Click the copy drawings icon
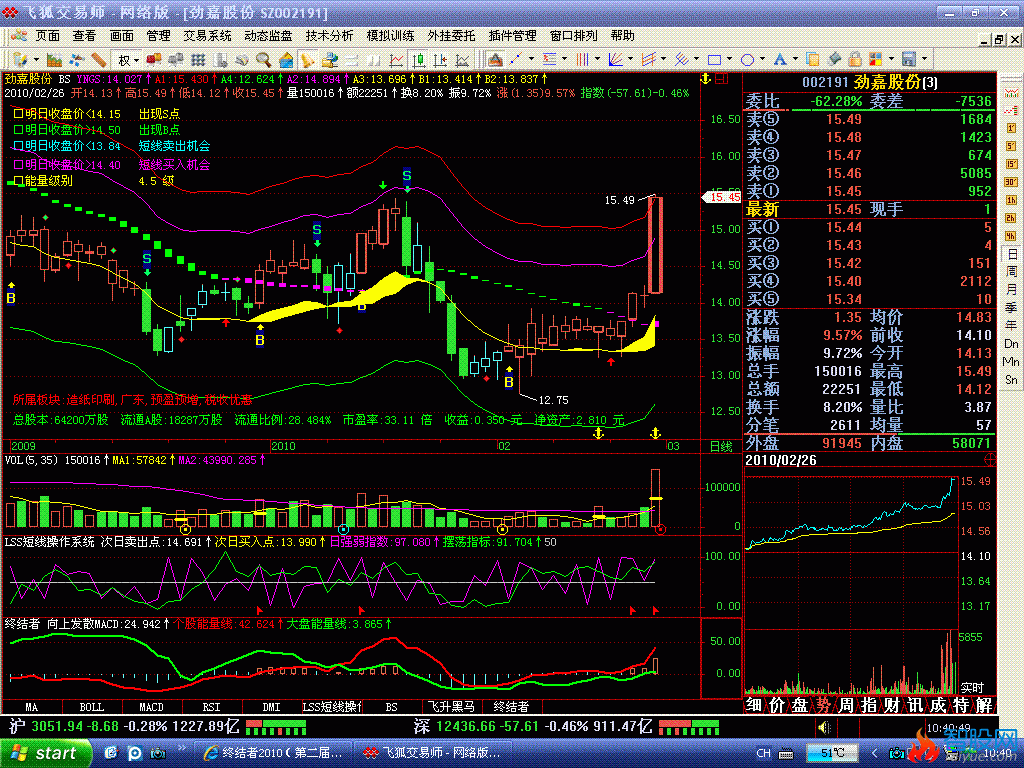 coord(812,60)
